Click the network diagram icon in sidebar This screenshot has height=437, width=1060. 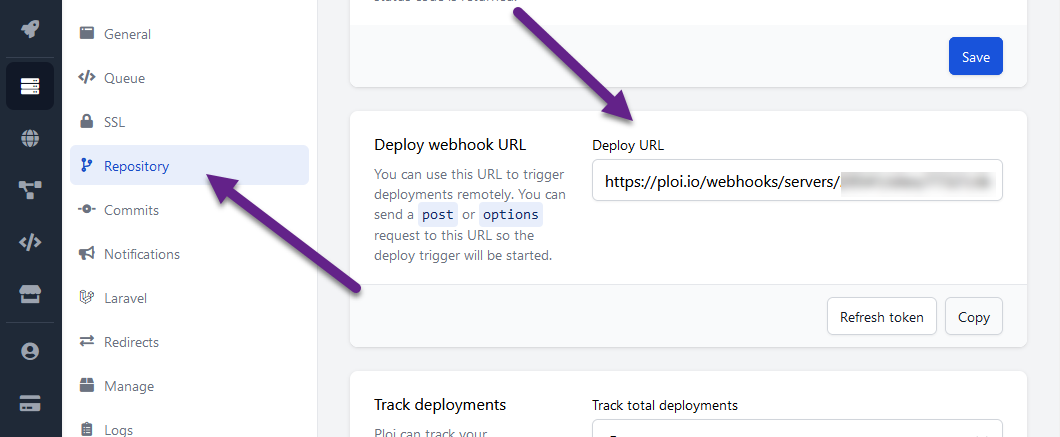pyautogui.click(x=30, y=191)
